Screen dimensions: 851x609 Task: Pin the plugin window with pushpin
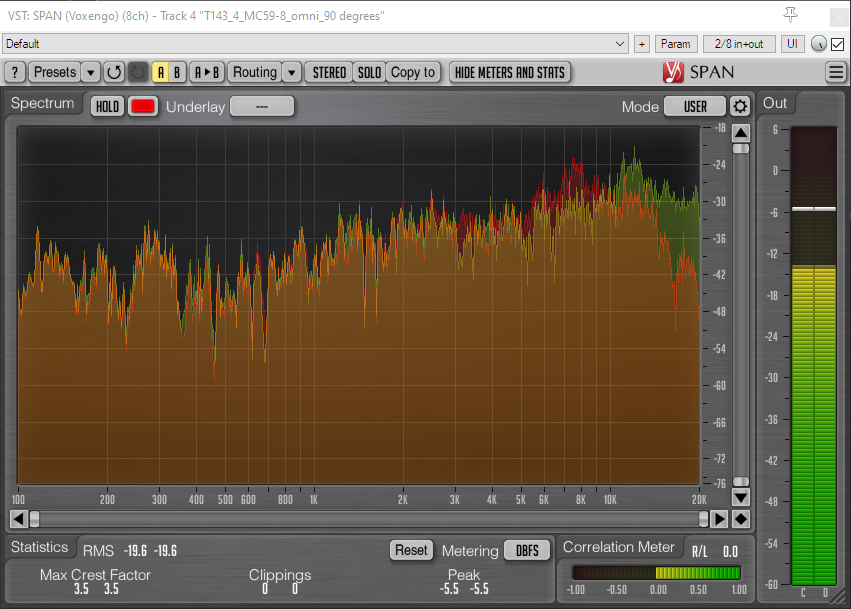[790, 15]
